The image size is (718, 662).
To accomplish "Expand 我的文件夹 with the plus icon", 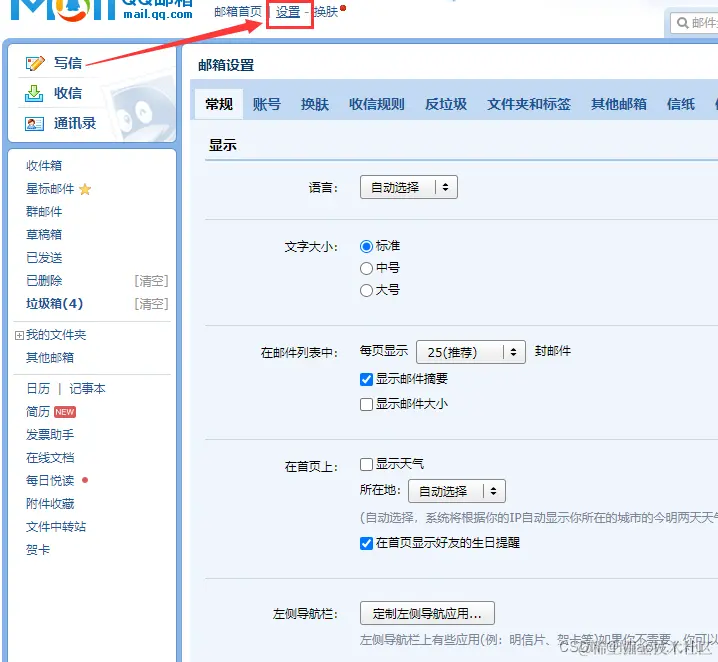I will (19, 335).
